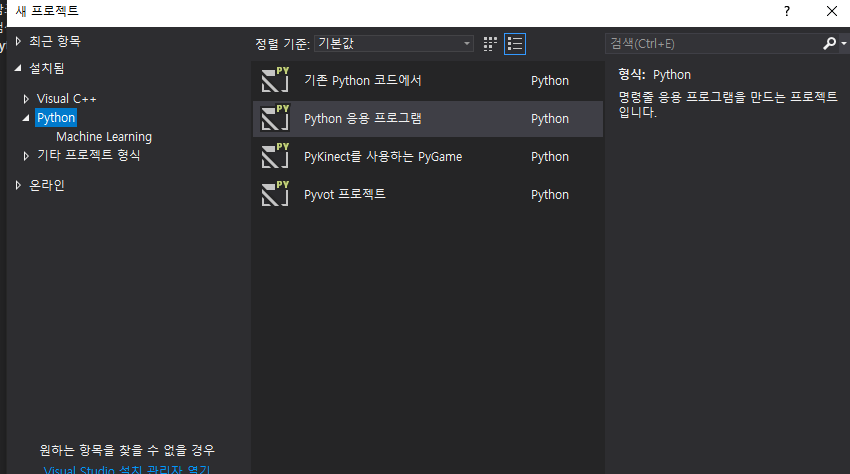
Task: Click the Pyvot 프로젝트 template icon
Action: pos(275,194)
